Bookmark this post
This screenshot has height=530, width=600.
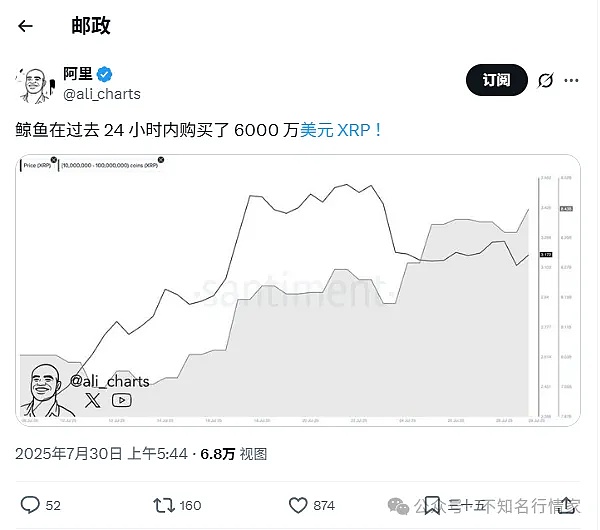click(432, 505)
